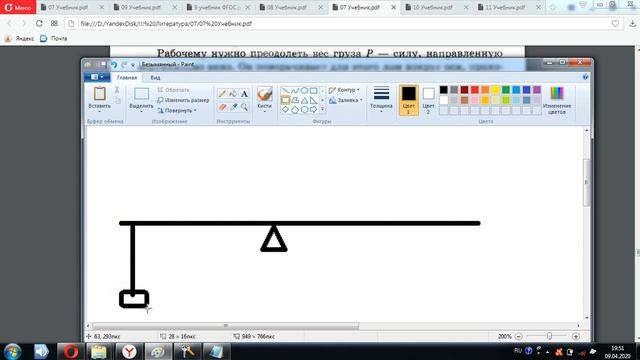Click Crop (Обрезать) button
Image resolution: width=640 pixels, height=360 pixels.
pyautogui.click(x=173, y=90)
